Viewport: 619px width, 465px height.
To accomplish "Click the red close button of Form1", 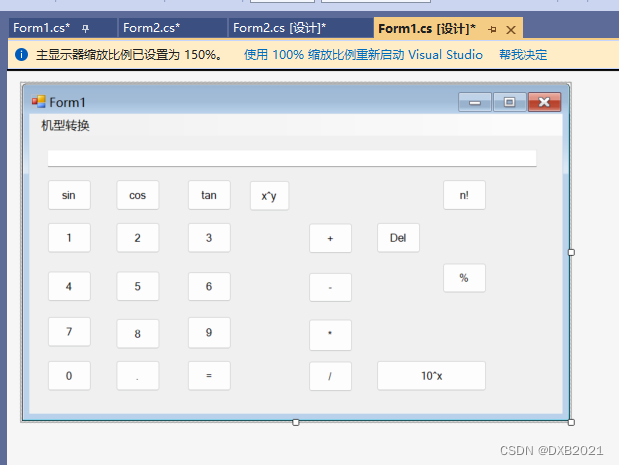I will 544,102.
